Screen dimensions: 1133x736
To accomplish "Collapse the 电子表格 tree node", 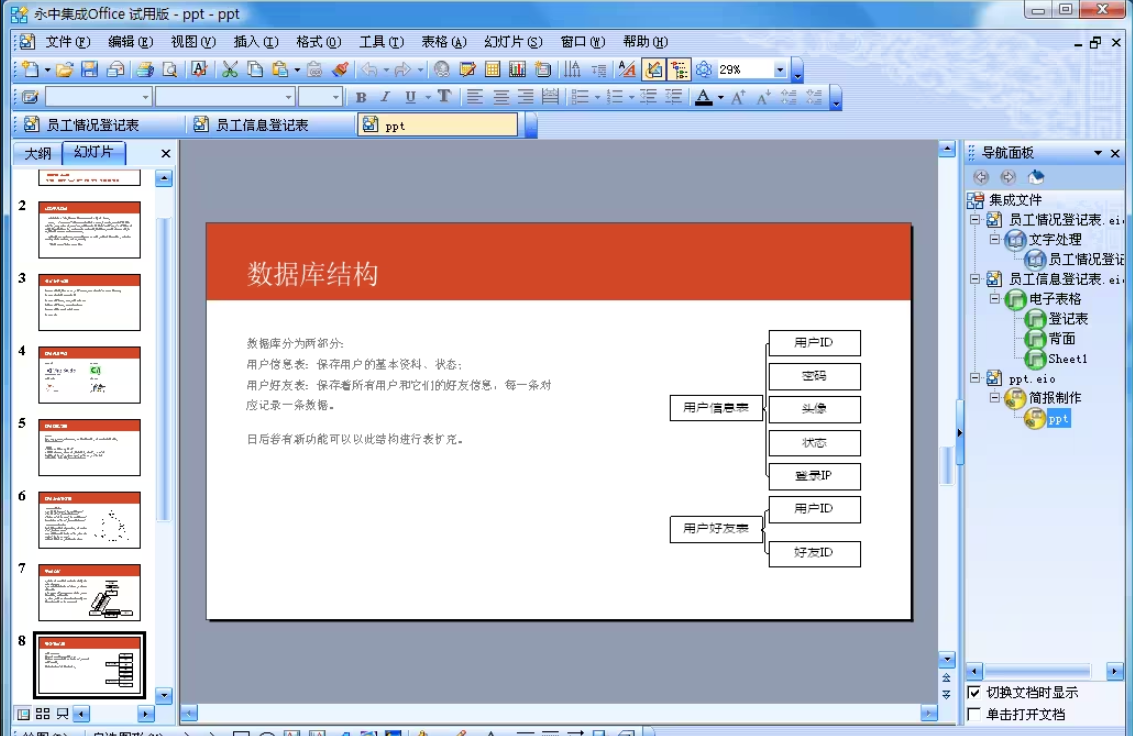I will 995,299.
